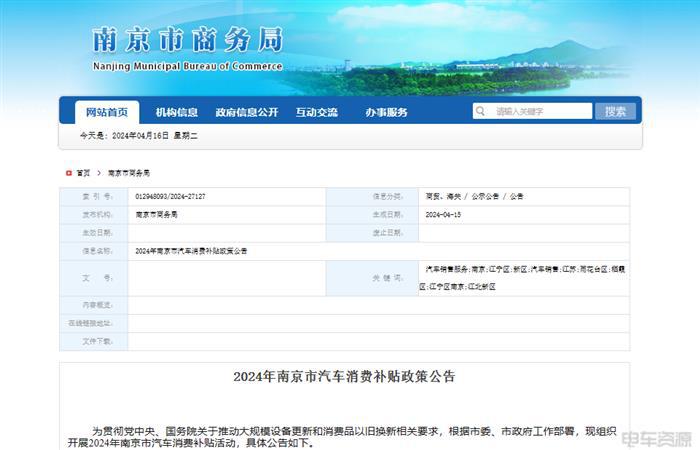This screenshot has width=700, height=450.
Task: Click the keyword list starting with 汽车销售服务
Action: [x=524, y=278]
